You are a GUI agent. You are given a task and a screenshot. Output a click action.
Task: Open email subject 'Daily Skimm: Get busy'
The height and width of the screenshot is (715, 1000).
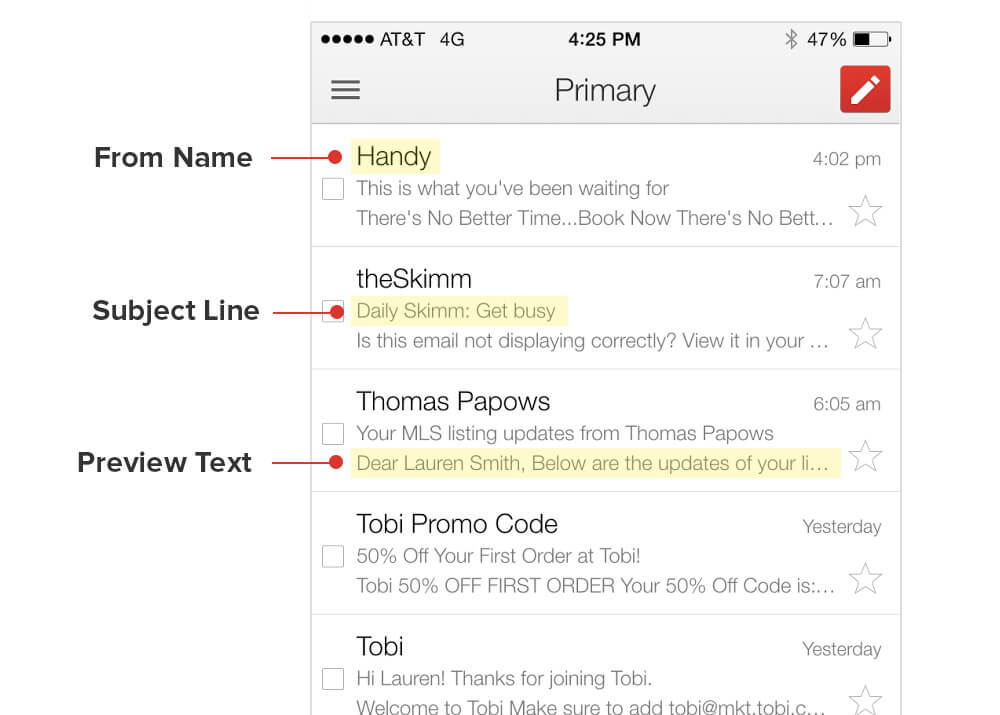click(x=456, y=311)
